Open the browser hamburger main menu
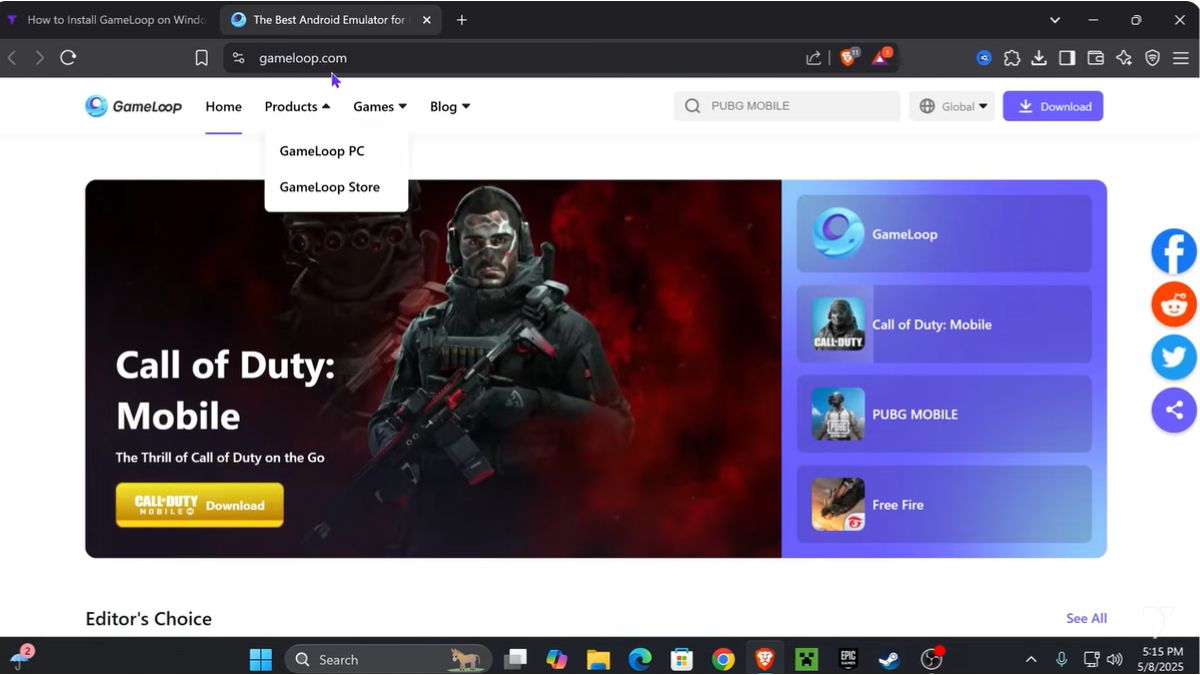The image size is (1200, 675). 1181,58
